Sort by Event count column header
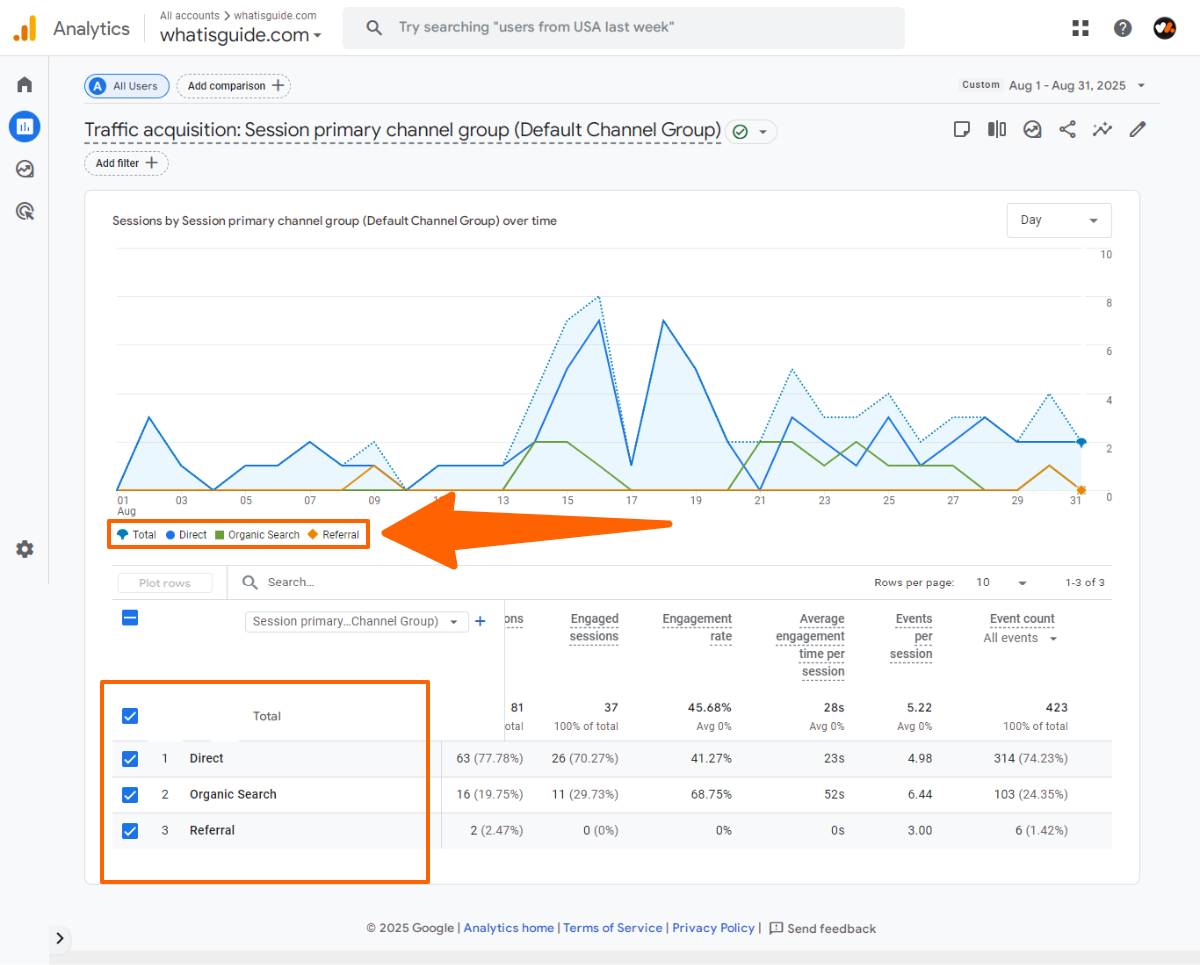The height and width of the screenshot is (965, 1200). pyautogui.click(x=1022, y=619)
